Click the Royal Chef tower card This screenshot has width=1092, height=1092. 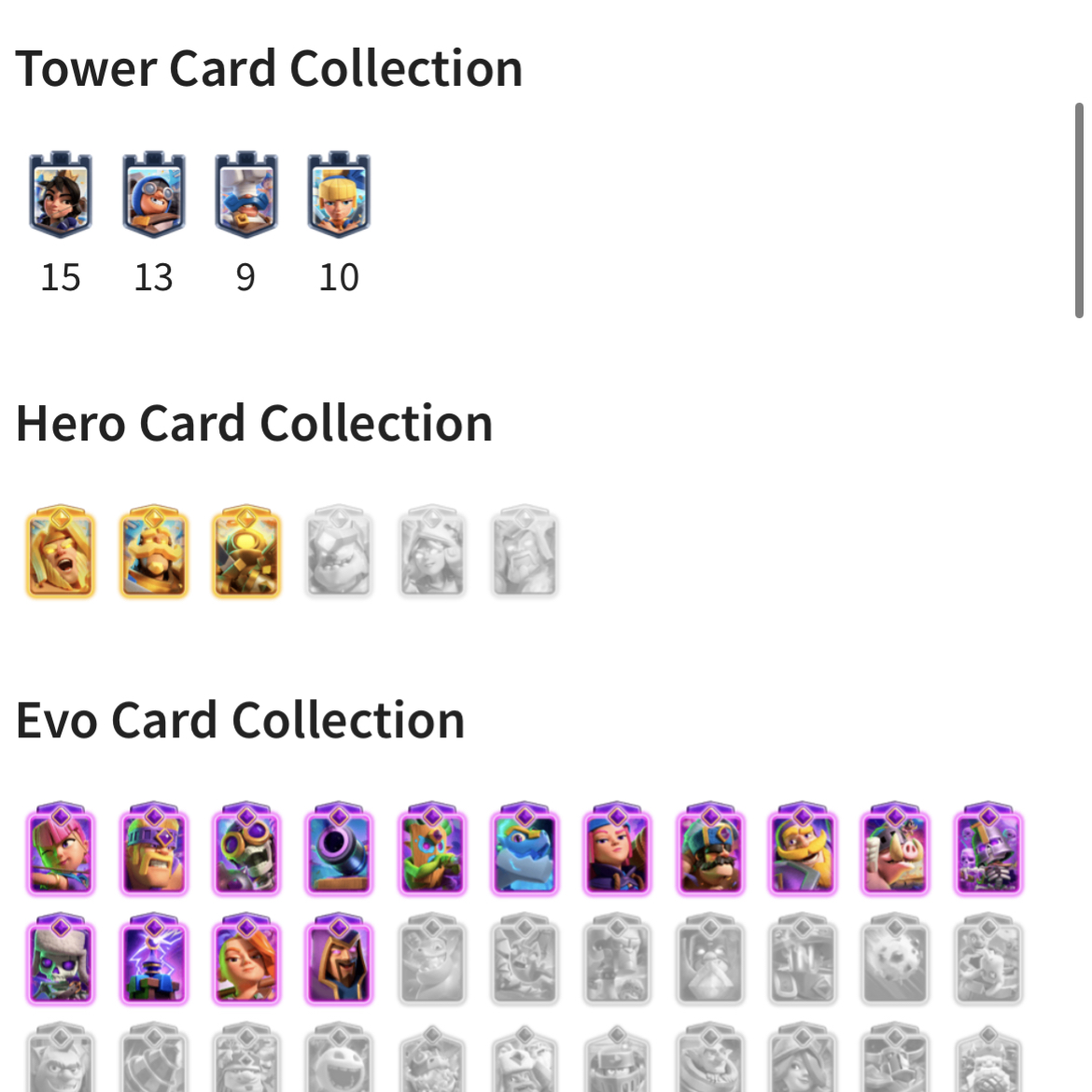click(x=245, y=194)
